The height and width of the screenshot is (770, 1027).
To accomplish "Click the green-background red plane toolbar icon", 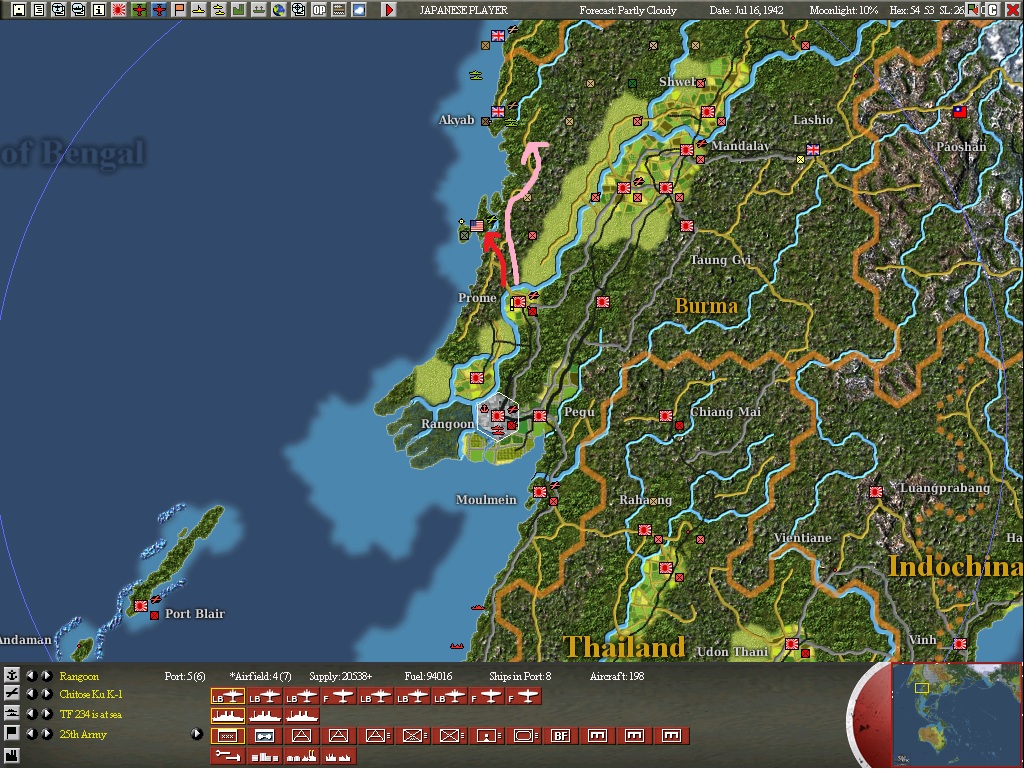I will [139, 10].
